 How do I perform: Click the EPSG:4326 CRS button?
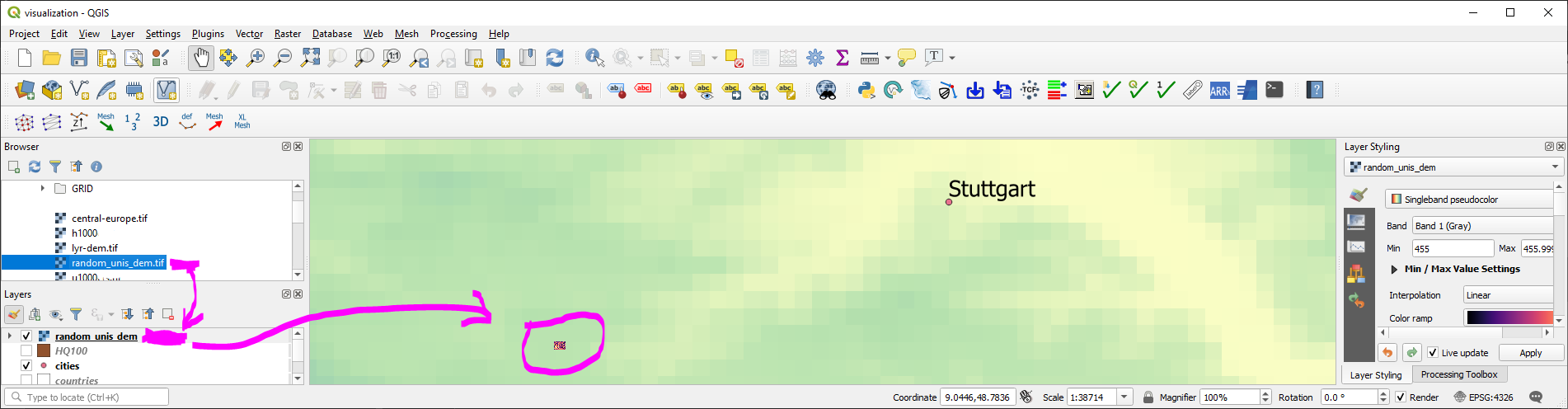1483,397
